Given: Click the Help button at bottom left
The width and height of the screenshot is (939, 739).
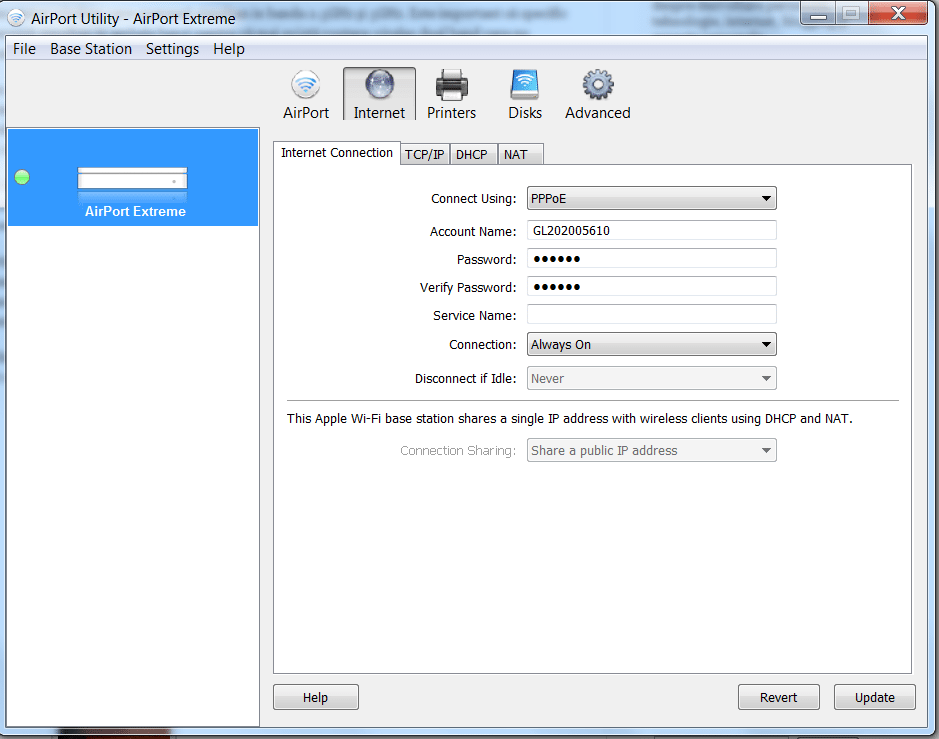Looking at the screenshot, I should coord(315,698).
